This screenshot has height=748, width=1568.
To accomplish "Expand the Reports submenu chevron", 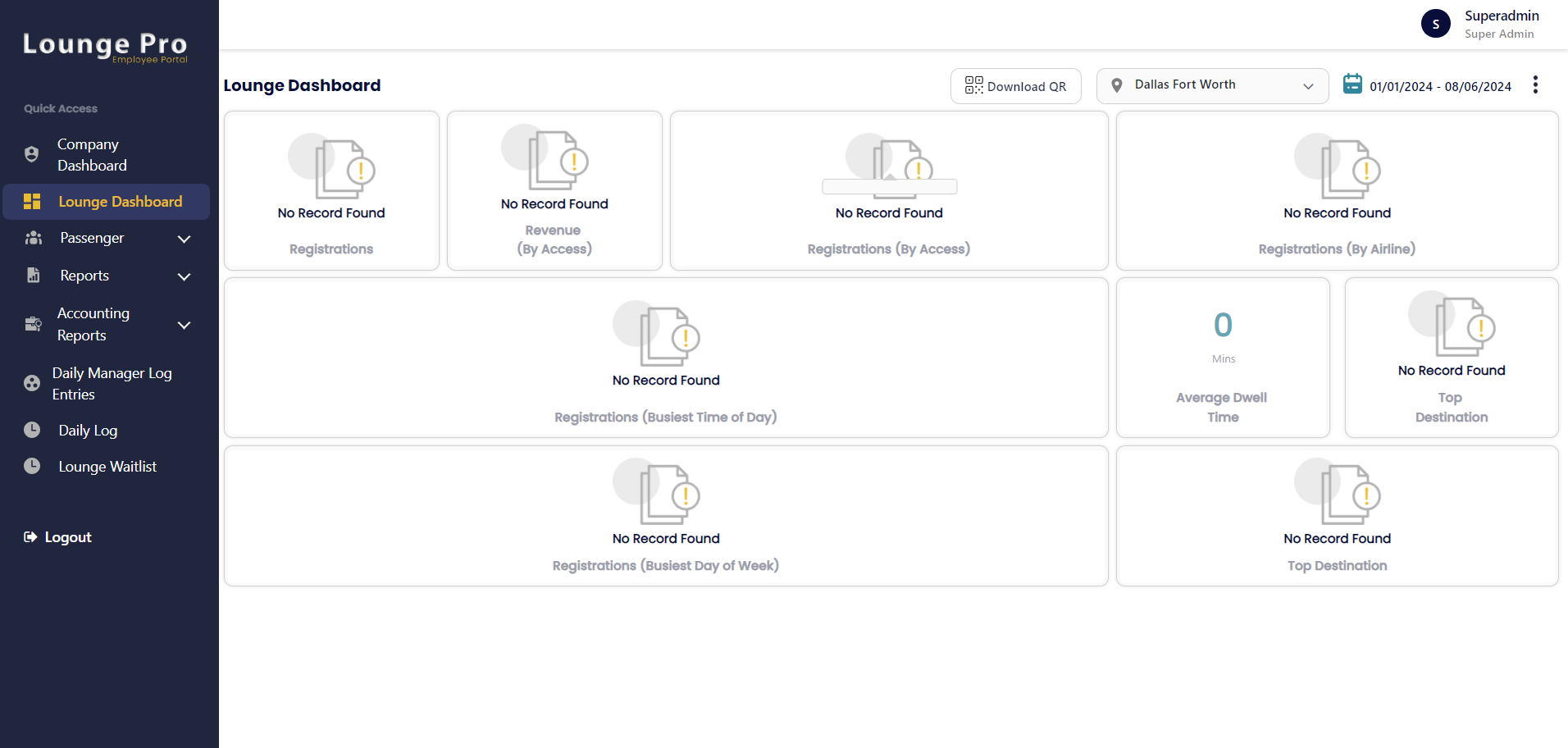I will point(185,276).
